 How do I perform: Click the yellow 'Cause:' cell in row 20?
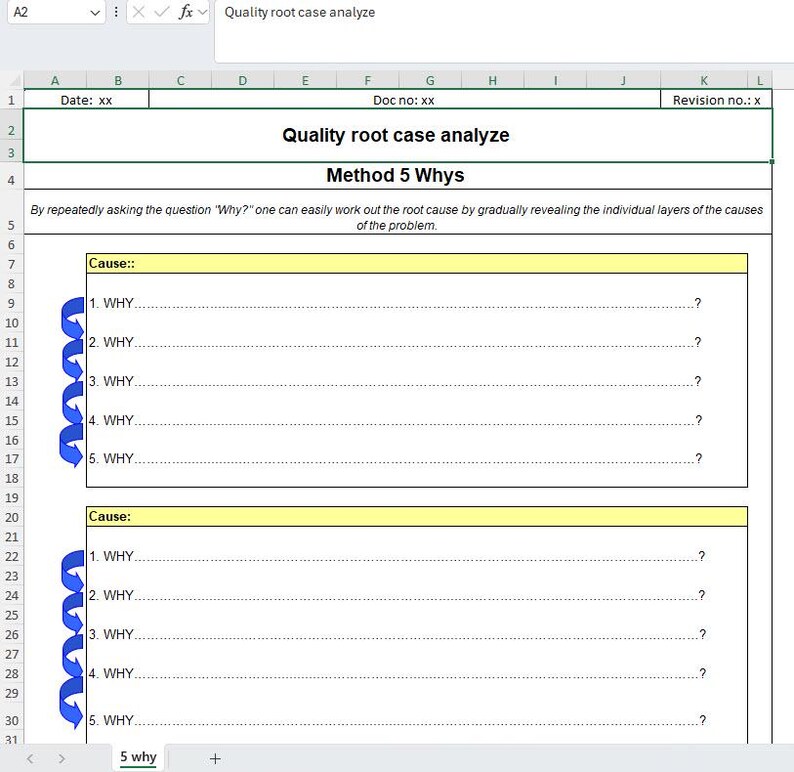[x=417, y=516]
